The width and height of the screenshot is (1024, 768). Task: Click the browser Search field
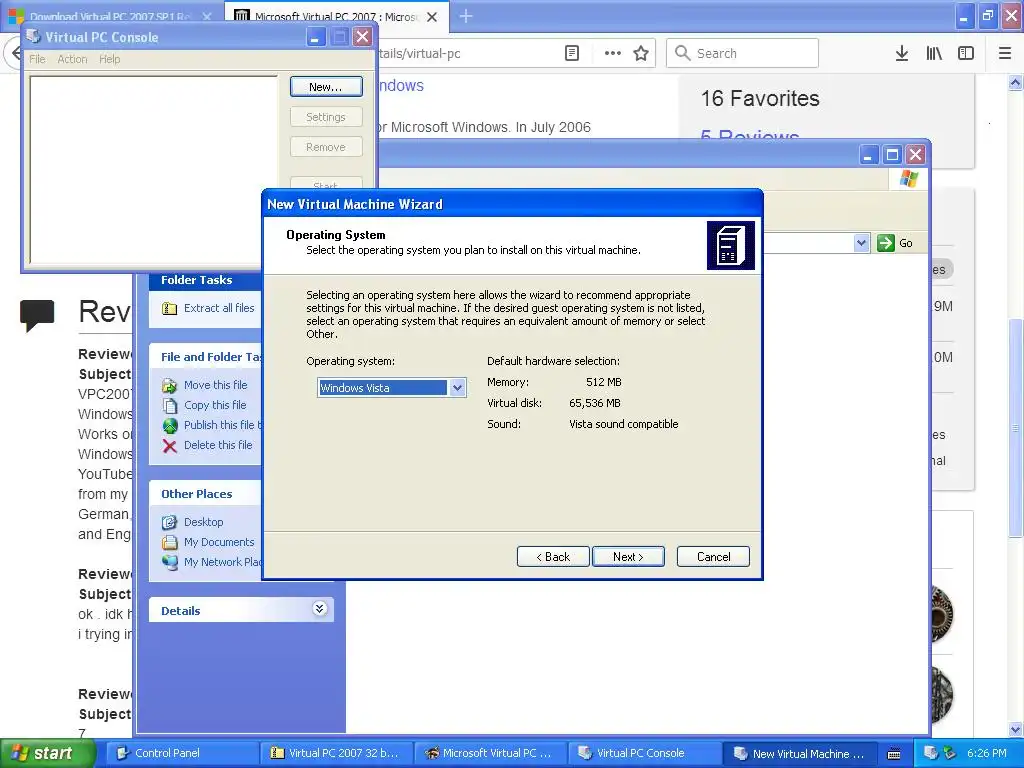click(742, 54)
